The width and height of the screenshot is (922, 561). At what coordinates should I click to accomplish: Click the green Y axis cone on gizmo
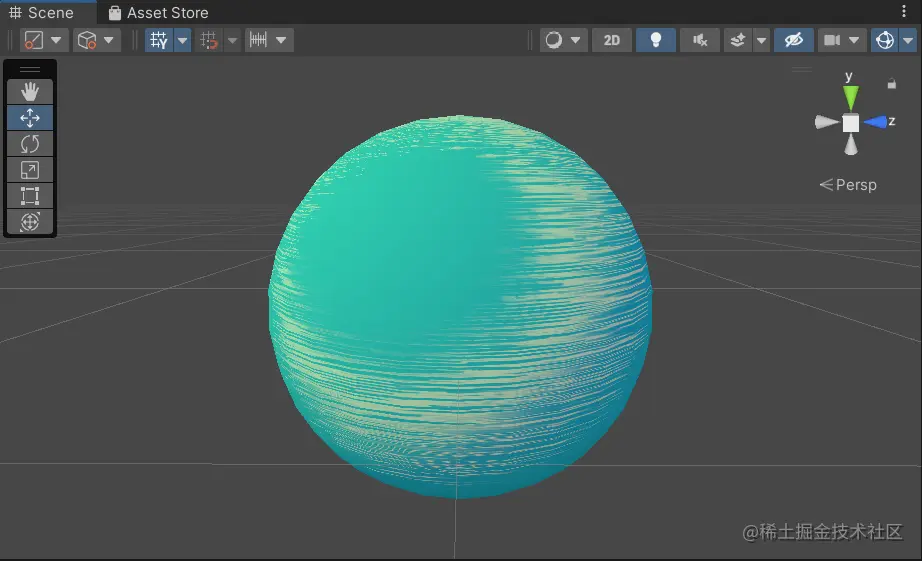(851, 97)
